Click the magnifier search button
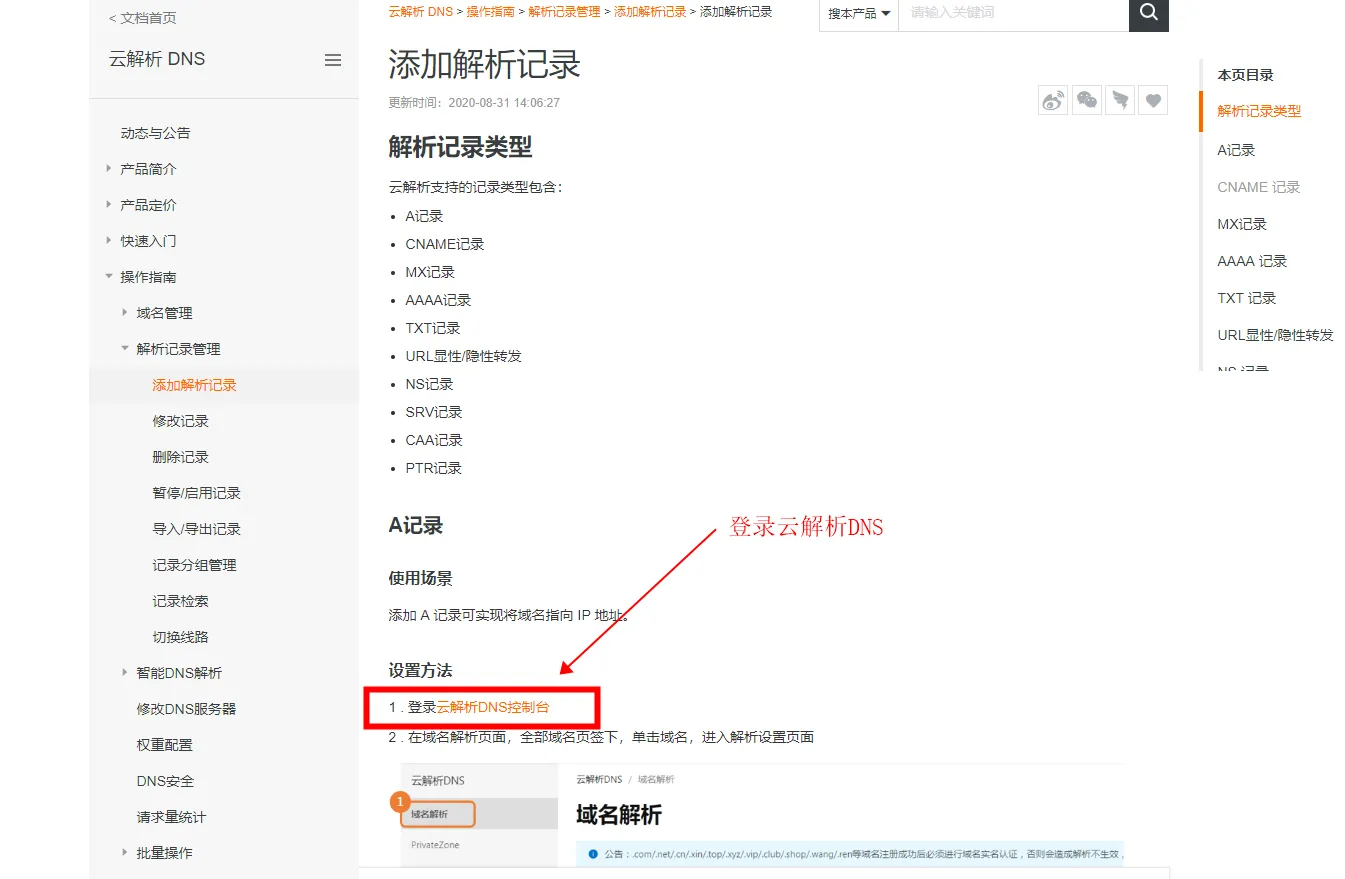 [1148, 13]
